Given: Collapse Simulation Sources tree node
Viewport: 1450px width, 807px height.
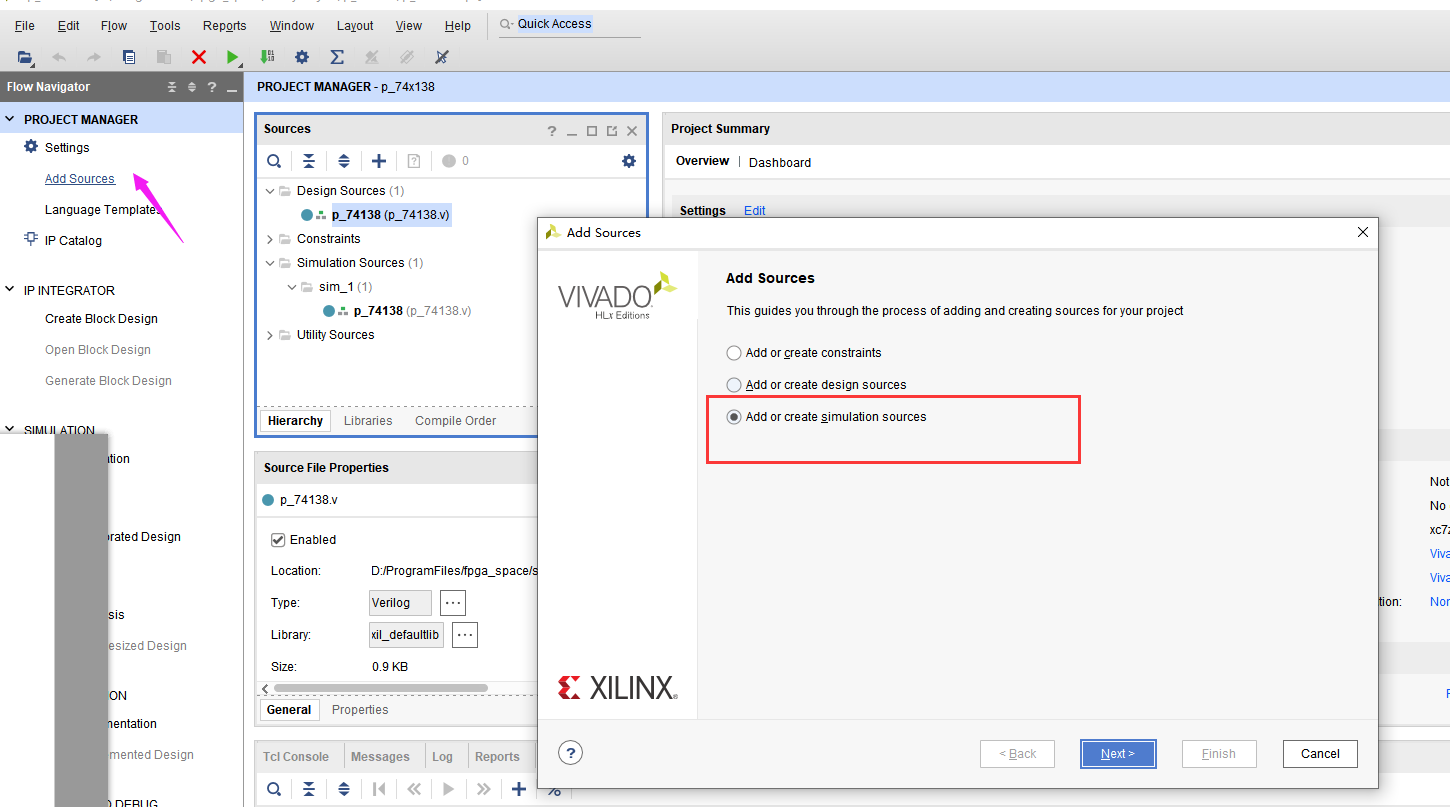Looking at the screenshot, I should point(270,263).
